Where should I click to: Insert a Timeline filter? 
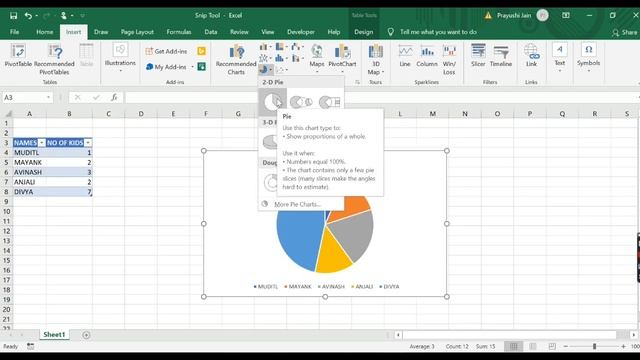[x=501, y=56]
